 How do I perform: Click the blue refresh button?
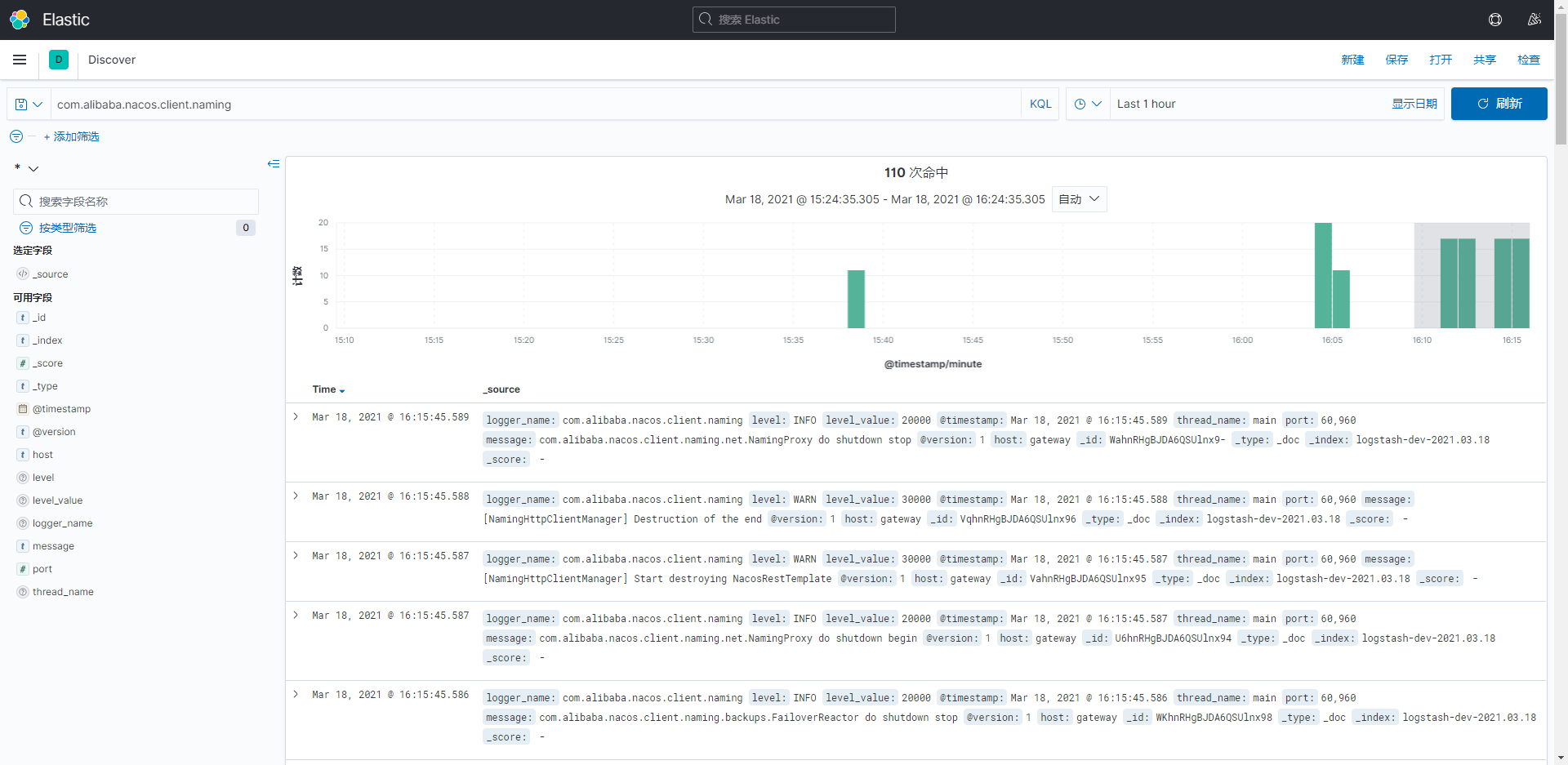[x=1499, y=104]
